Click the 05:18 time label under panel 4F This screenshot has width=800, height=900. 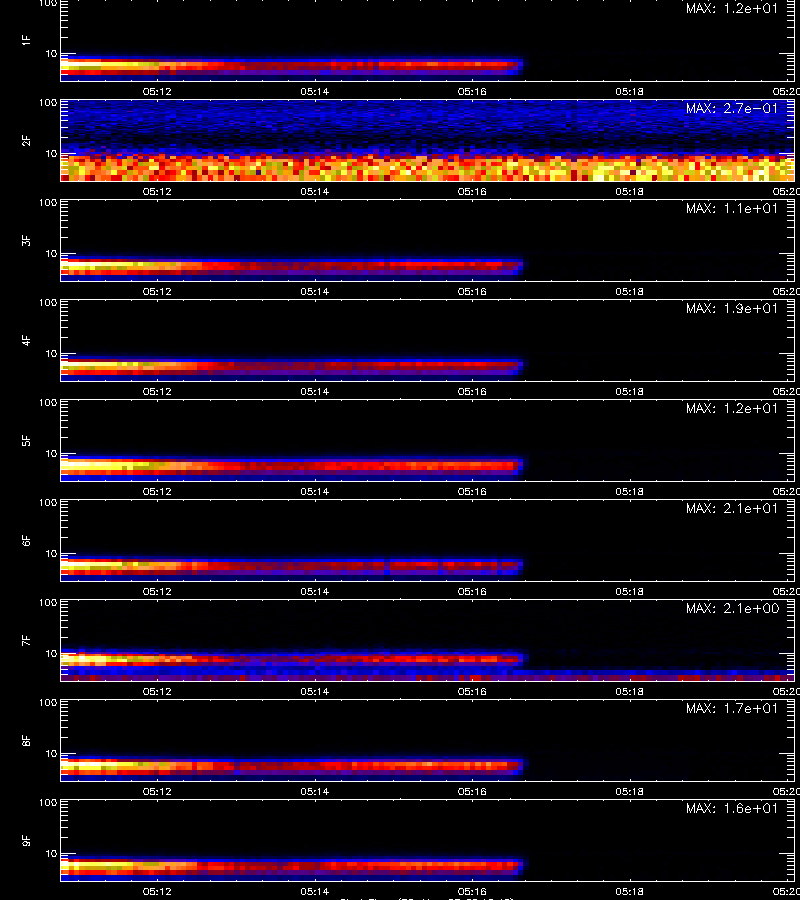[630, 391]
